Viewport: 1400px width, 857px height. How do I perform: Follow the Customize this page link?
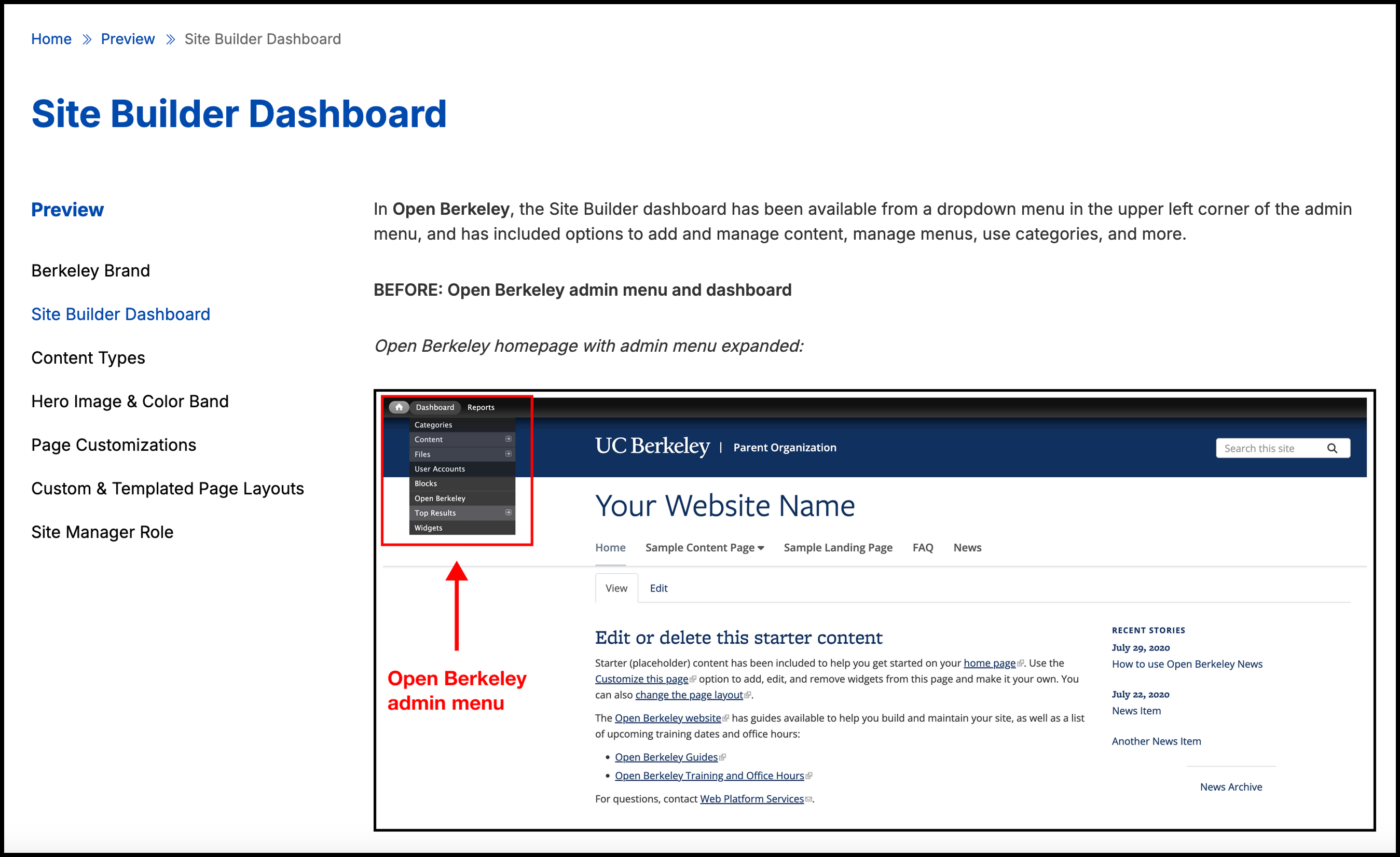[x=641, y=679]
